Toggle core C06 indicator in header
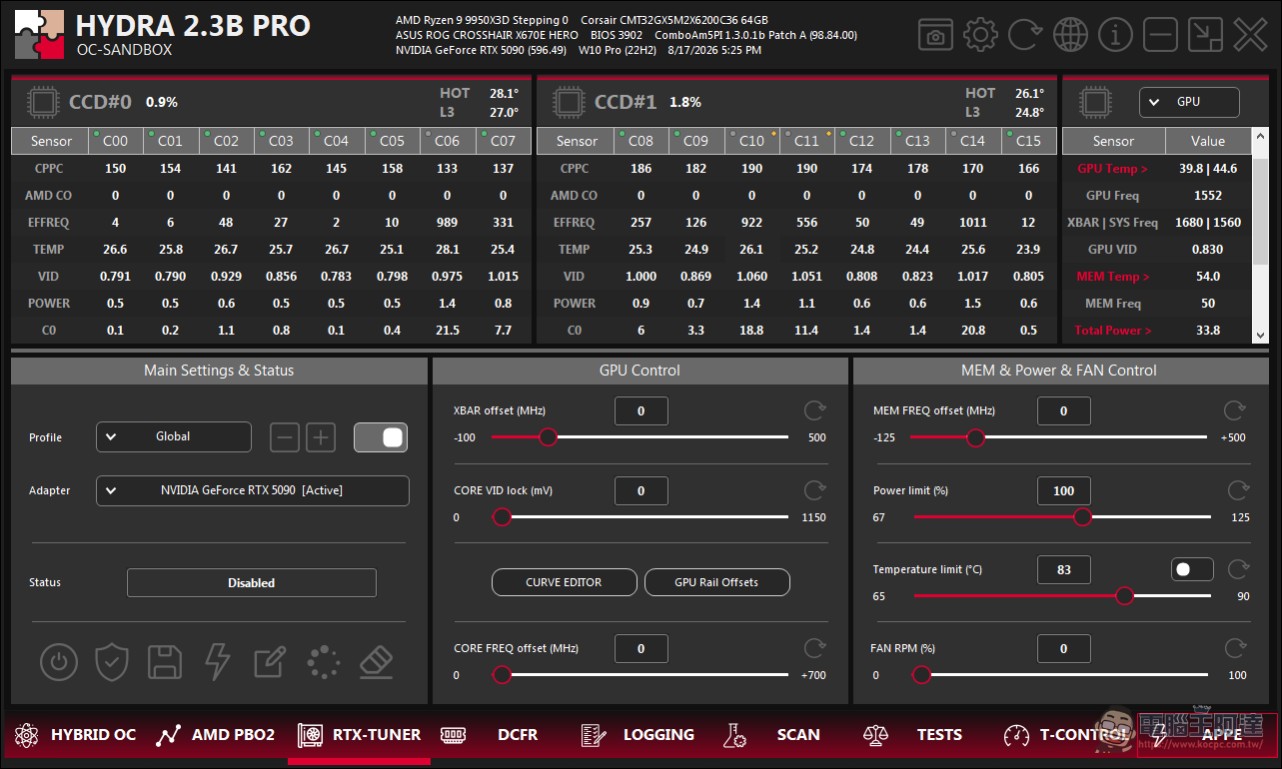Viewport: 1282px width, 769px height. tap(428, 132)
